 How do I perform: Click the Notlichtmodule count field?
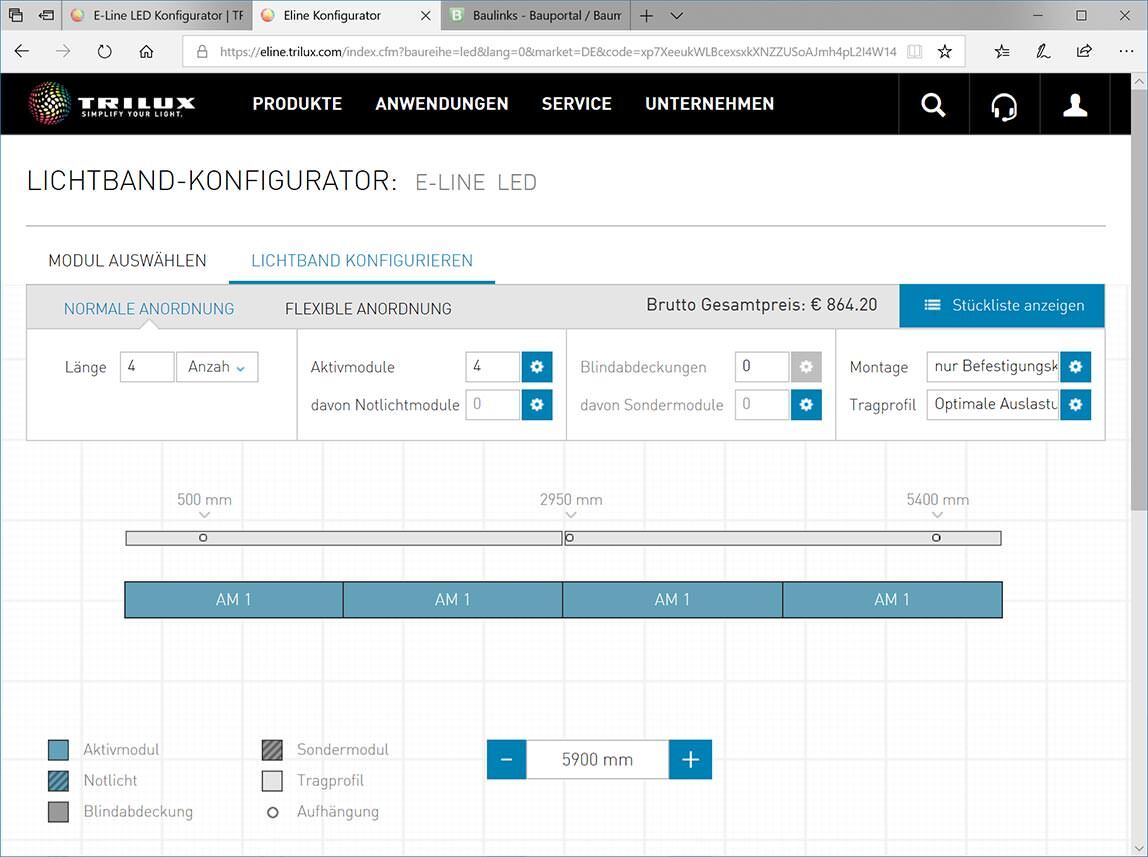point(493,405)
